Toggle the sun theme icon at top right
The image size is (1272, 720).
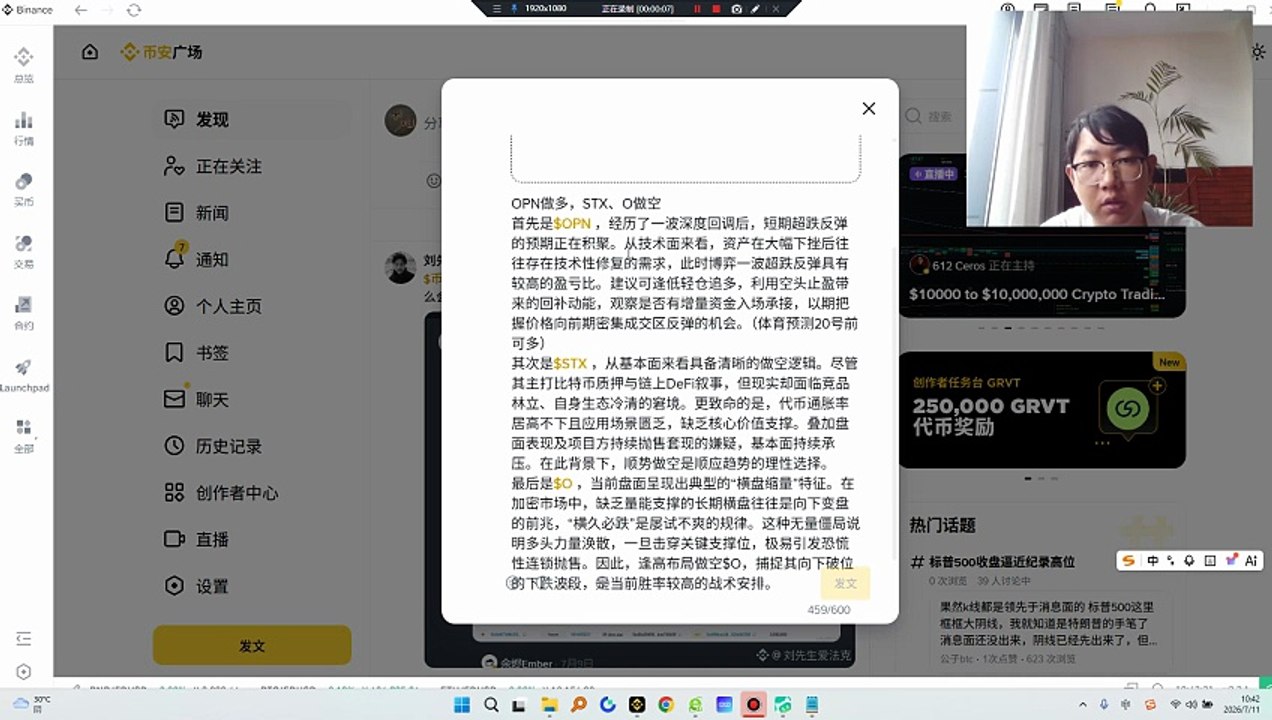(x=1258, y=52)
